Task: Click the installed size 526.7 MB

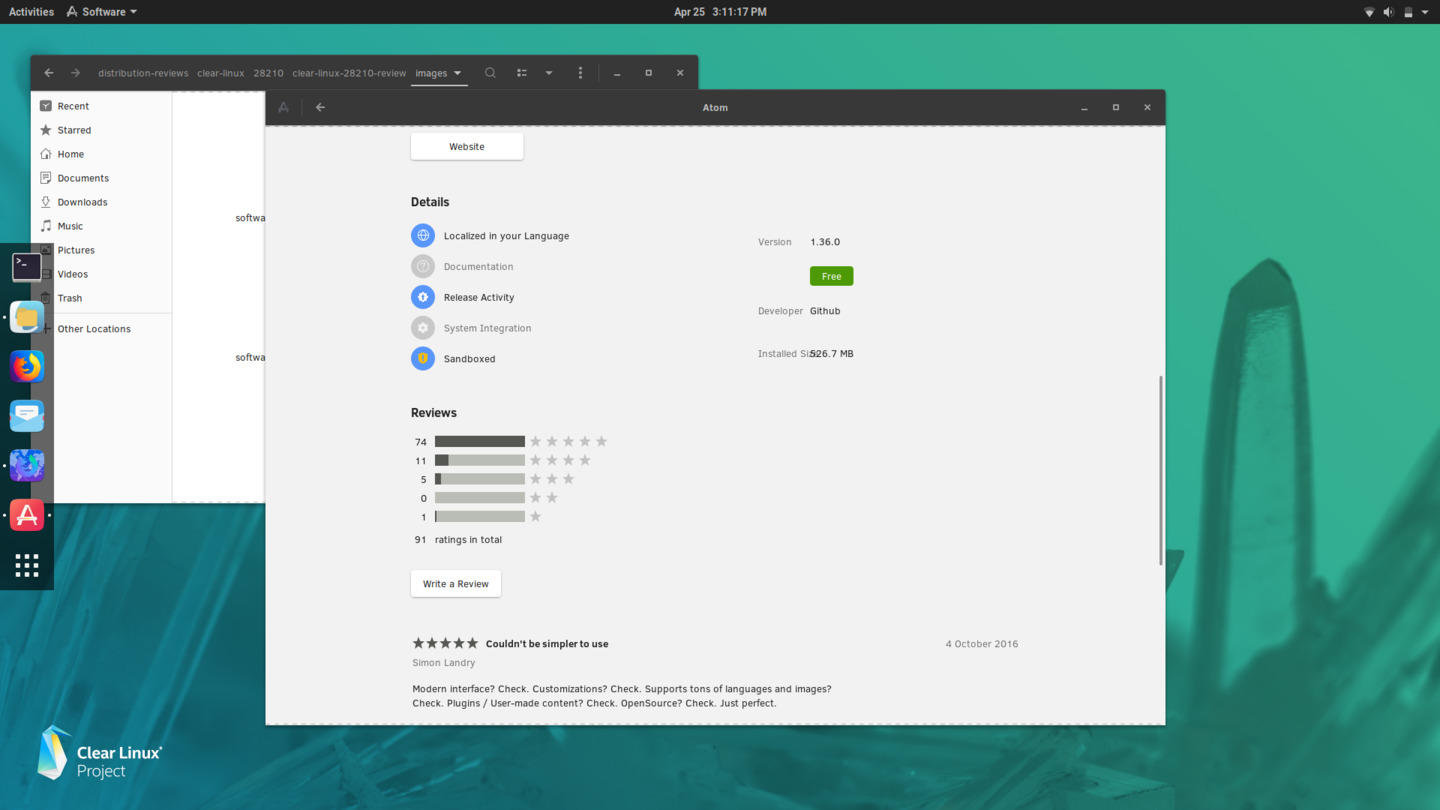Action: [x=832, y=354]
